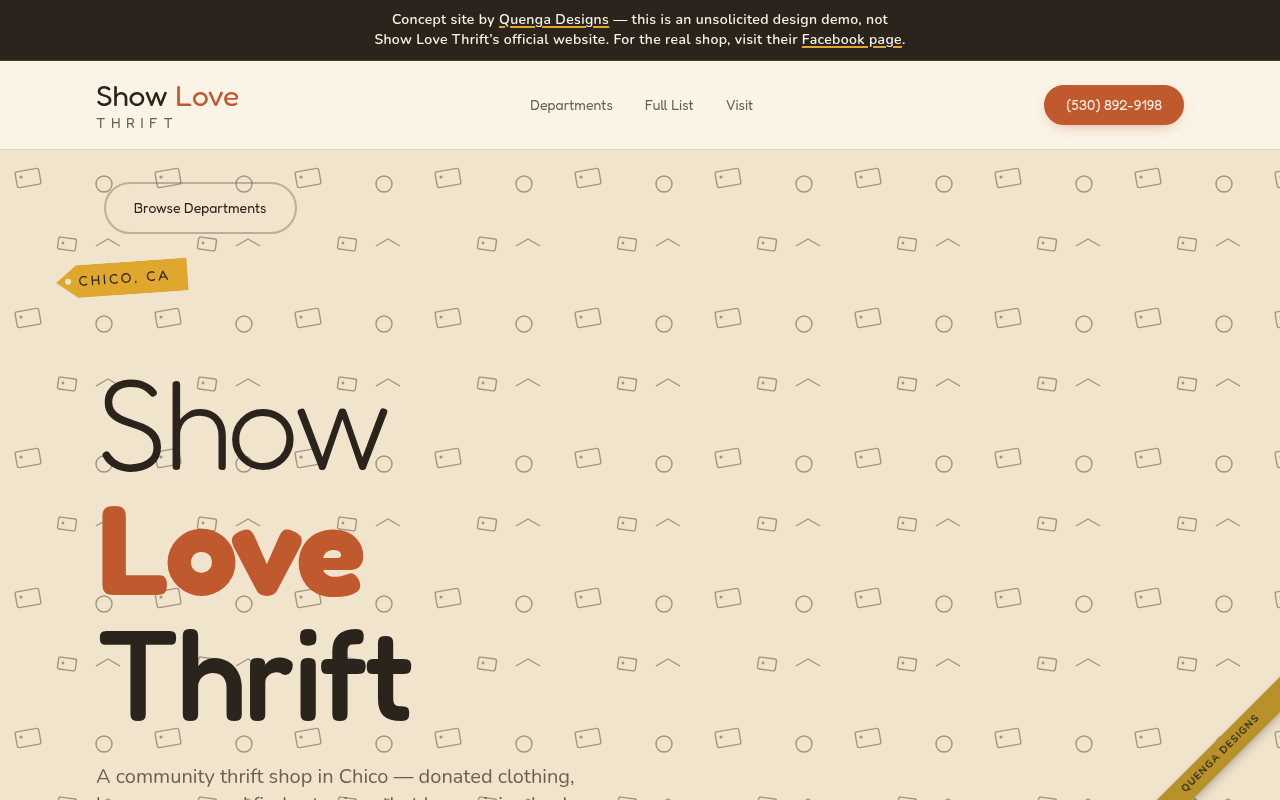The height and width of the screenshot is (800, 1280).
Task: Click the bold 'Thrift' hero heading word
Action: pos(255,676)
